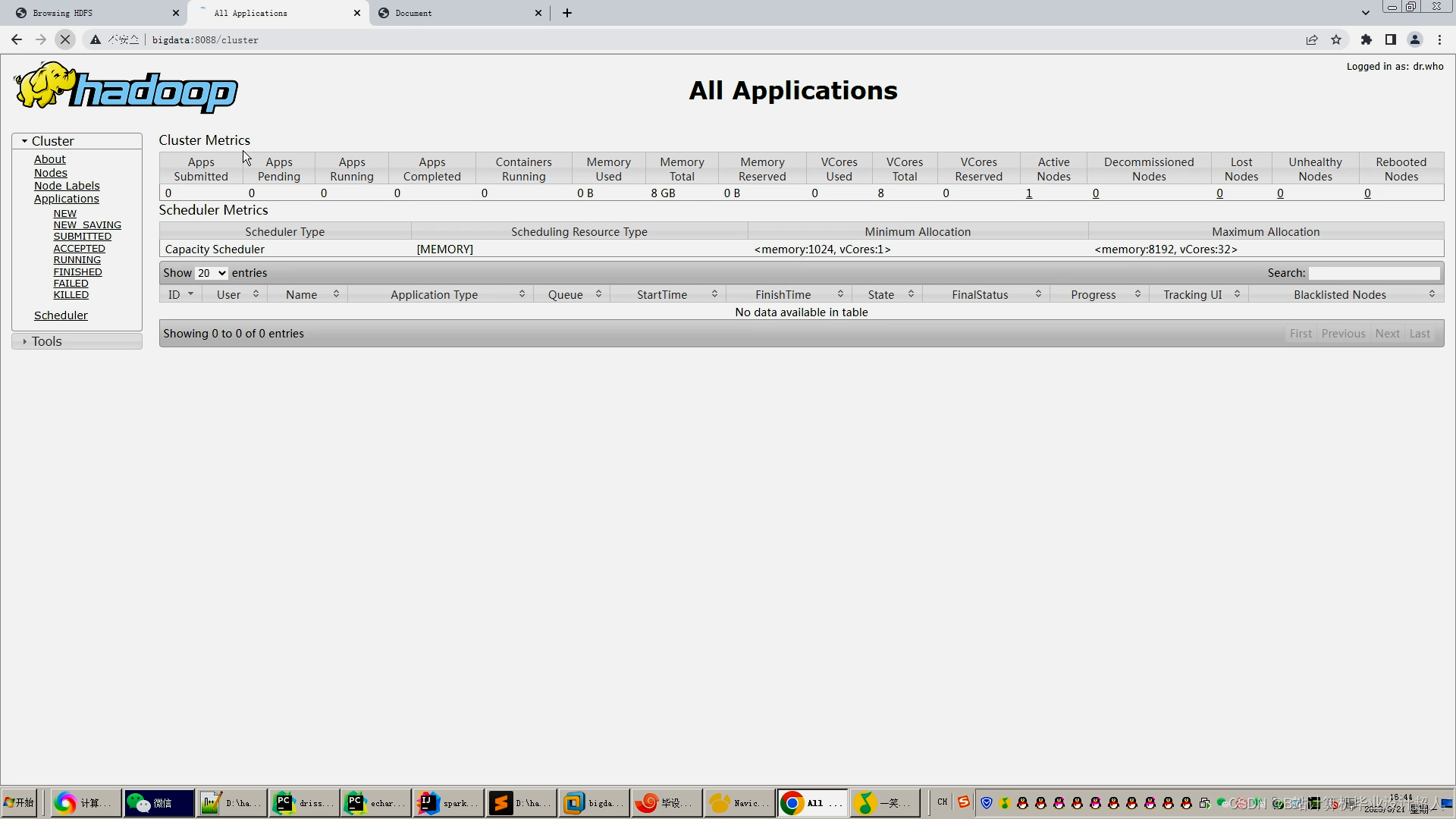This screenshot has width=1456, height=819.
Task: Collapse the Cluster sidebar section
Action: tap(25, 141)
